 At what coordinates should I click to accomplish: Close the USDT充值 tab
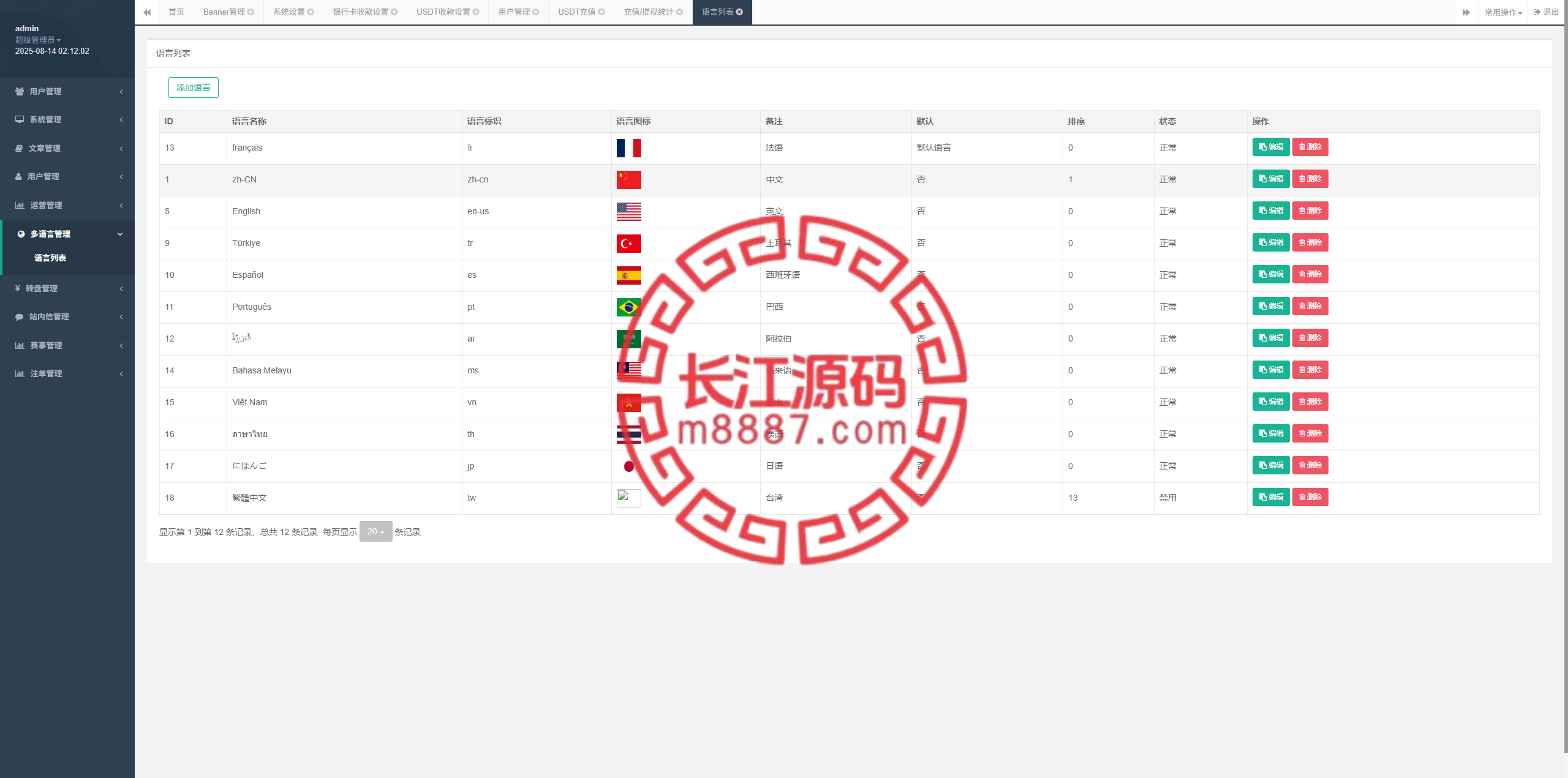pos(601,12)
